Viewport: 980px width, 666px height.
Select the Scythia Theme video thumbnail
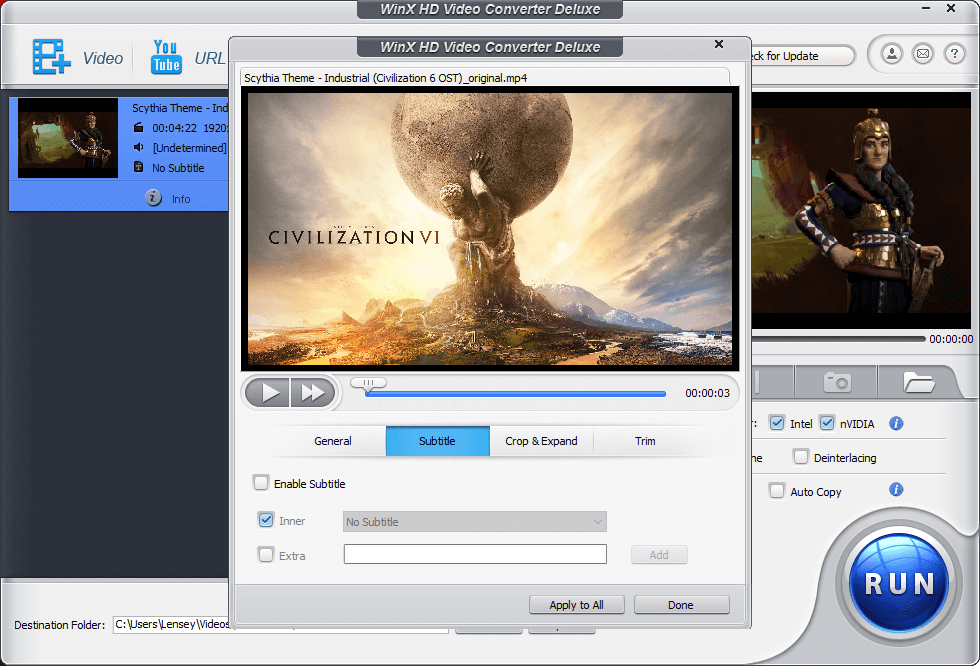(x=68, y=137)
